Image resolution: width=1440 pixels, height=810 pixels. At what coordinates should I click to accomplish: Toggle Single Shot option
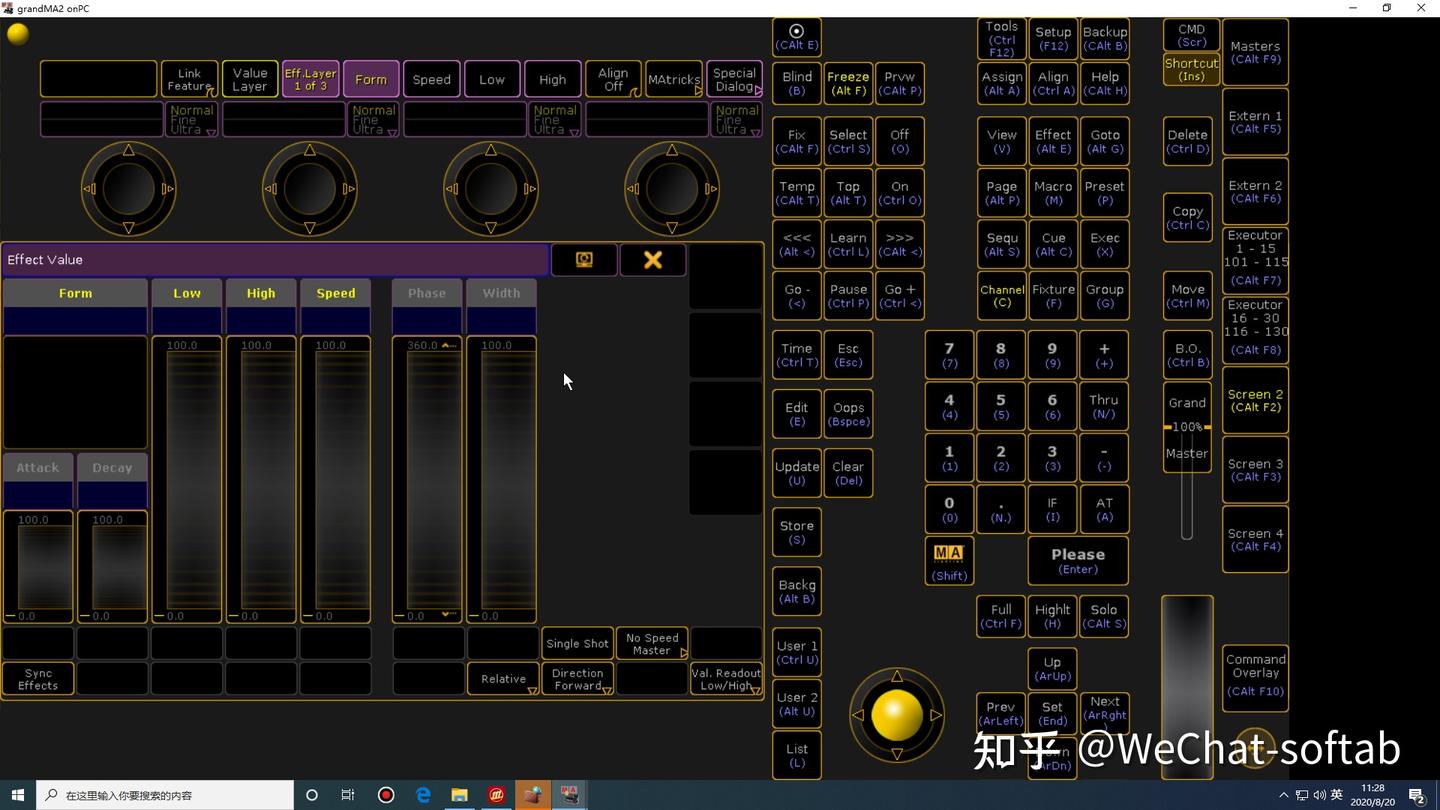pyautogui.click(x=577, y=644)
